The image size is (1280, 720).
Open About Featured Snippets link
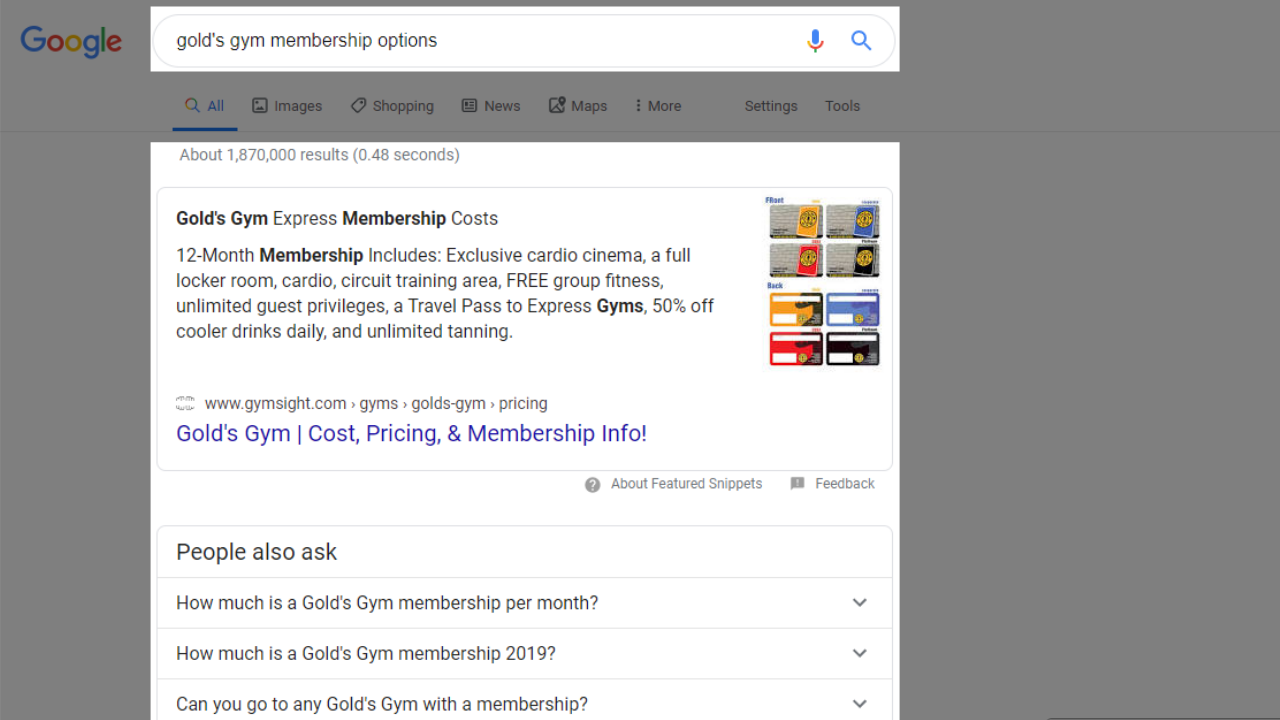pyautogui.click(x=686, y=484)
